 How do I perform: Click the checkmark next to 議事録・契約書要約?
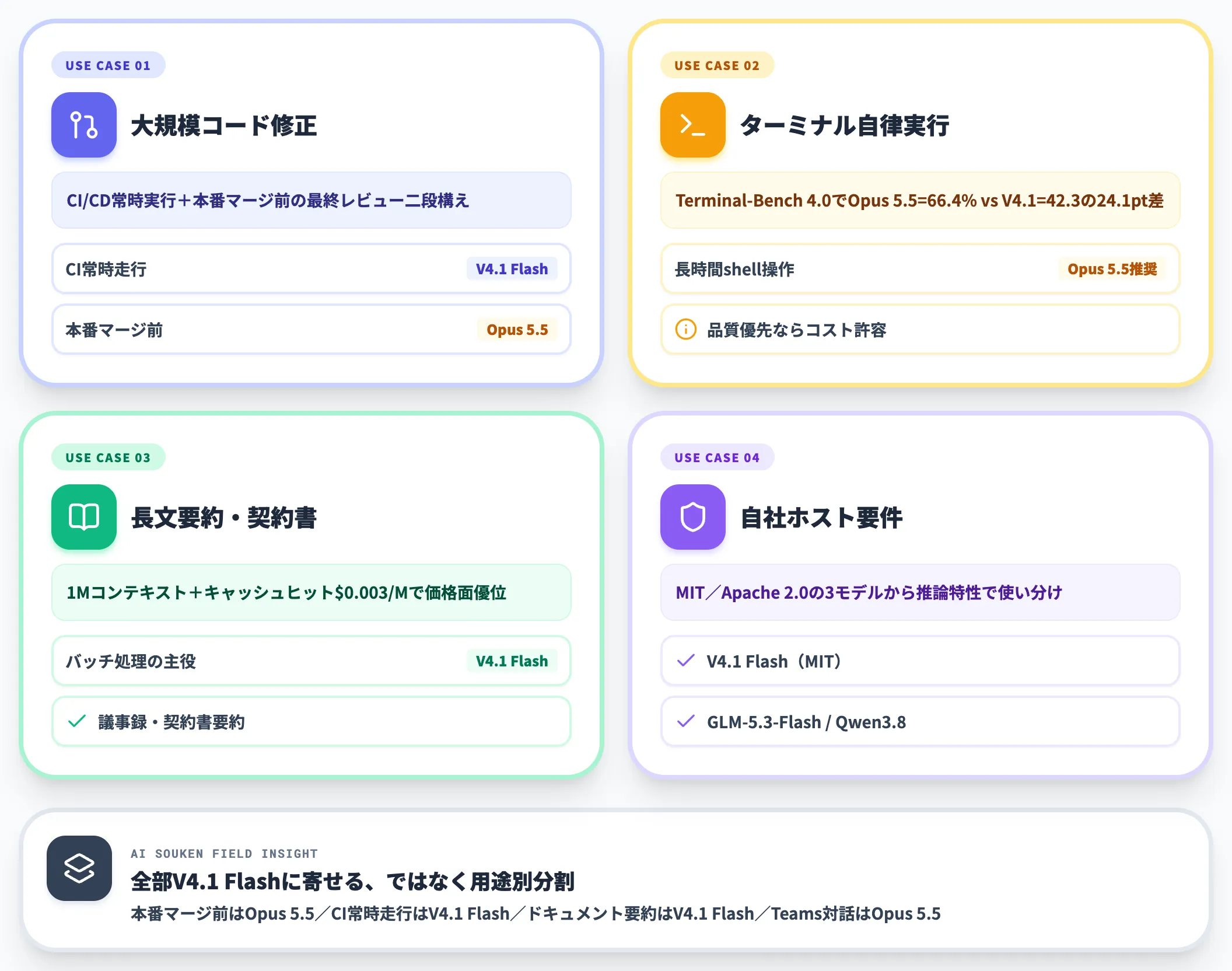pos(77,722)
